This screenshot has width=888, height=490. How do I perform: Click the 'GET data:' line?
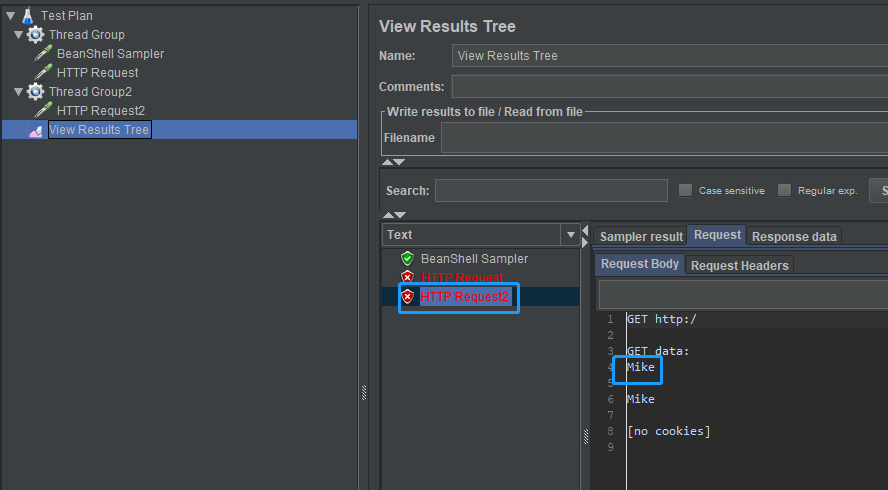(x=658, y=351)
